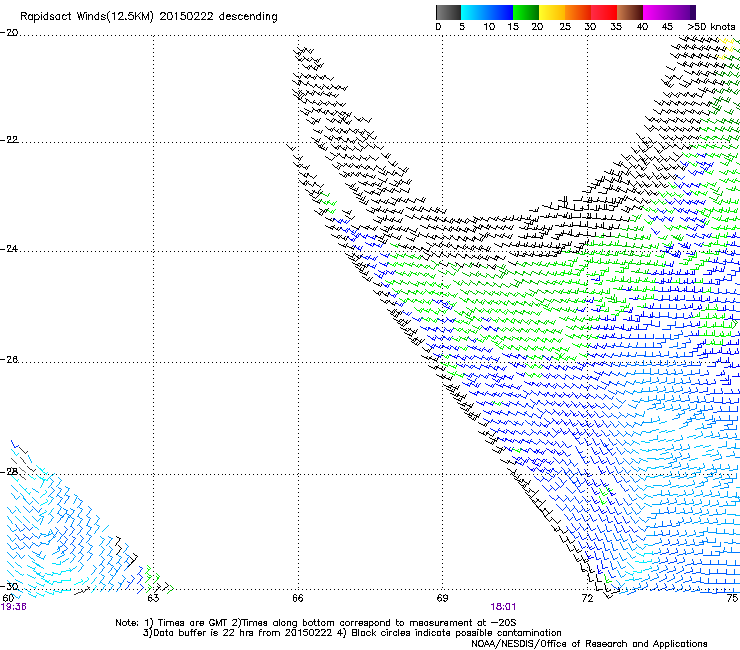This screenshot has height=650, width=740.
Task: Click the longitude label 60
Action: 8,598
